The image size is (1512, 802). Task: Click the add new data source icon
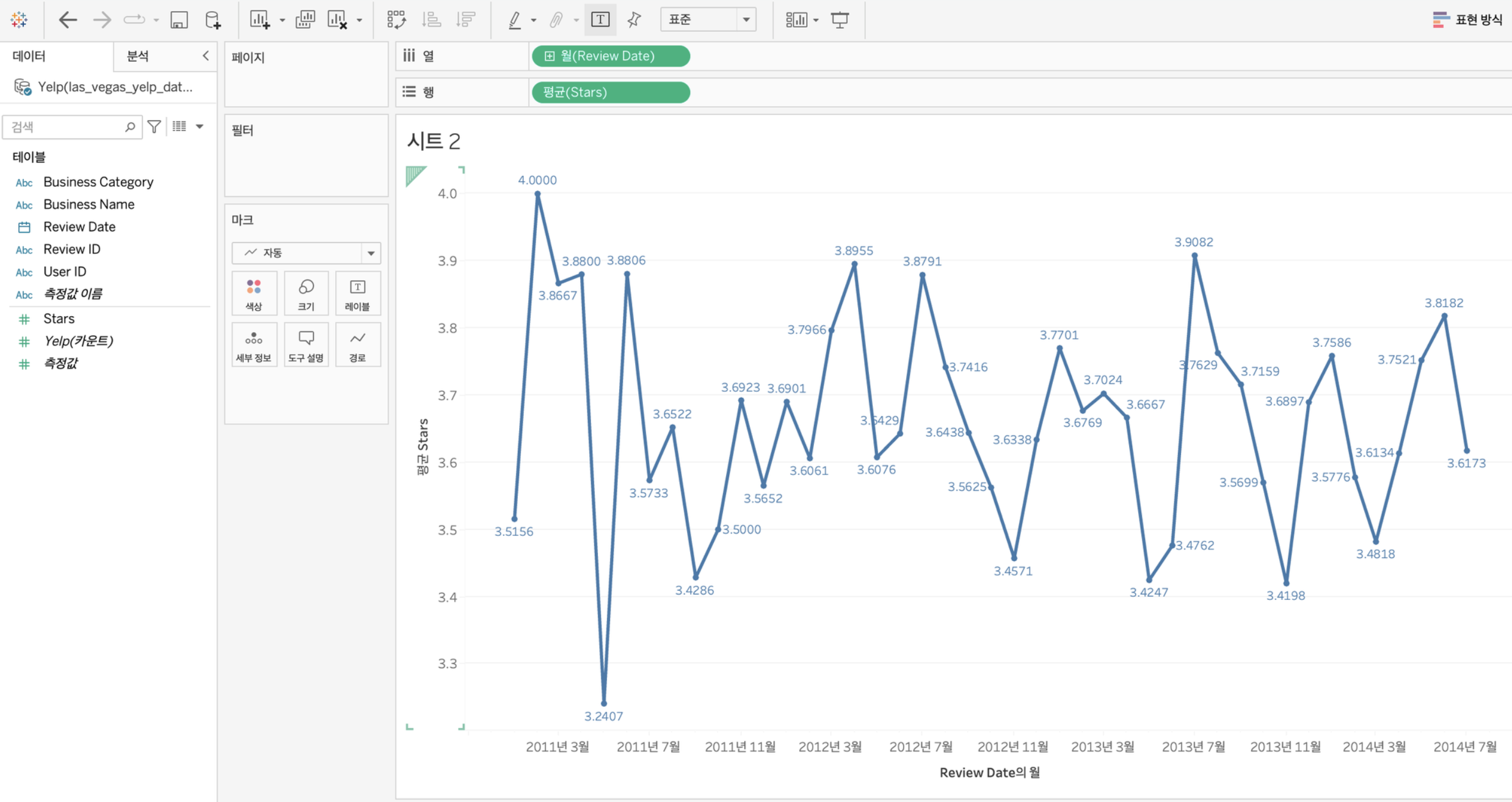click(x=213, y=20)
